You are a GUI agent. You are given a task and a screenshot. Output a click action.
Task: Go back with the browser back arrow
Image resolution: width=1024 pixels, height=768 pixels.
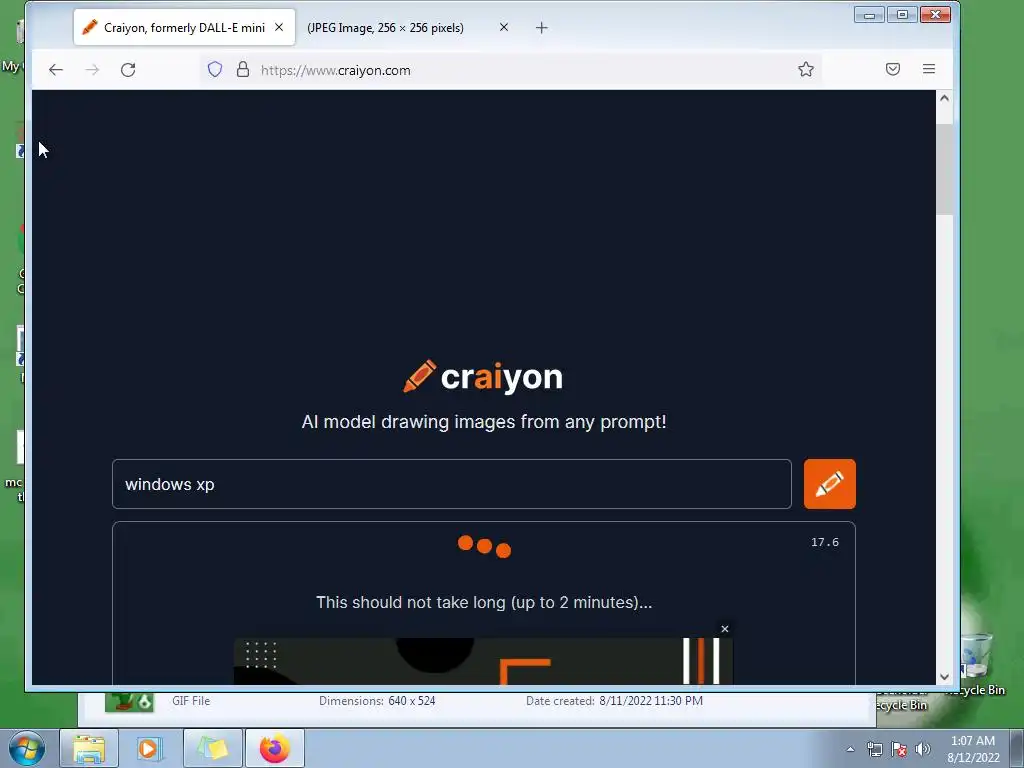click(56, 70)
